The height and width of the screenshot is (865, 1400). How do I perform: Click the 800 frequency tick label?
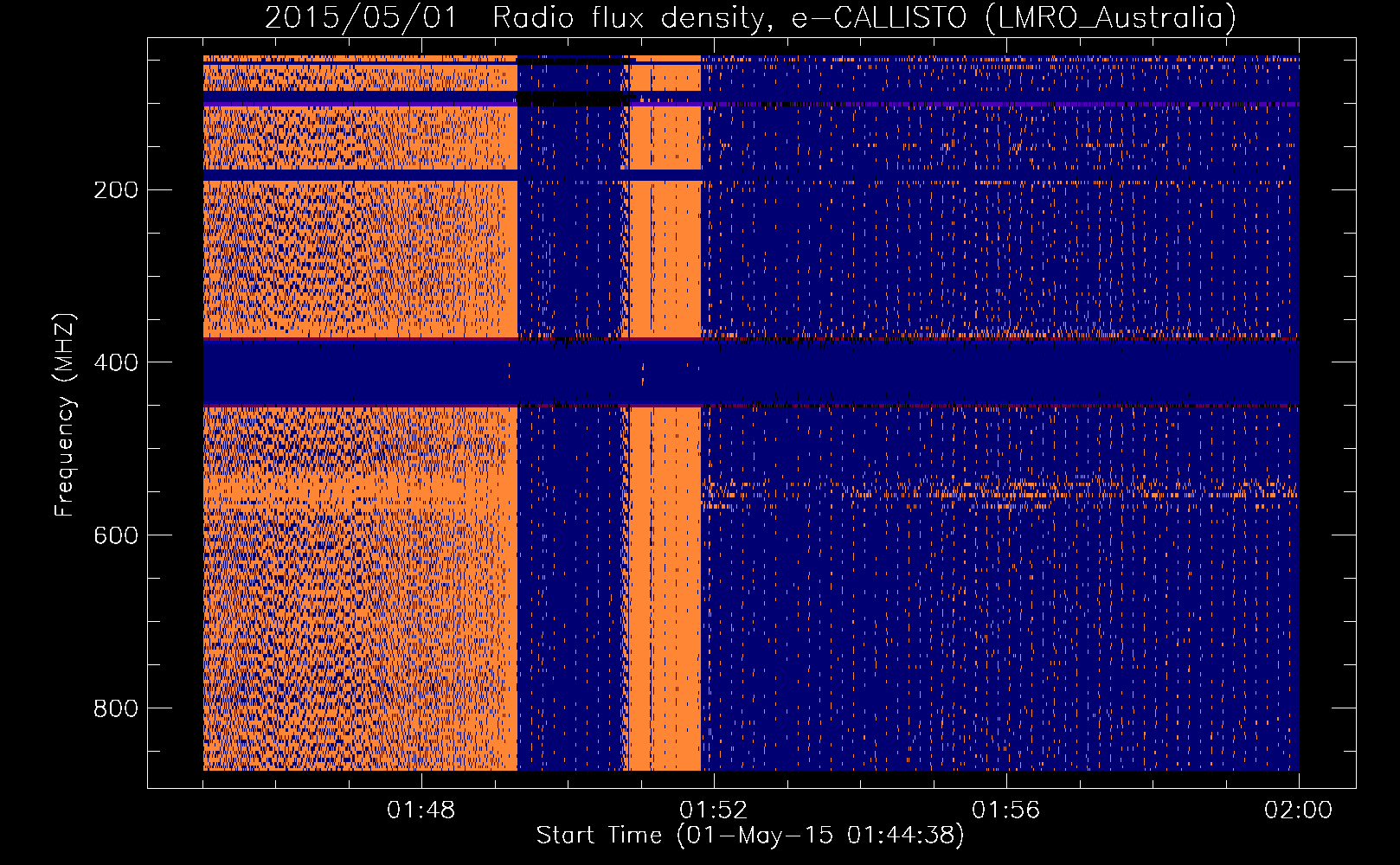click(116, 708)
